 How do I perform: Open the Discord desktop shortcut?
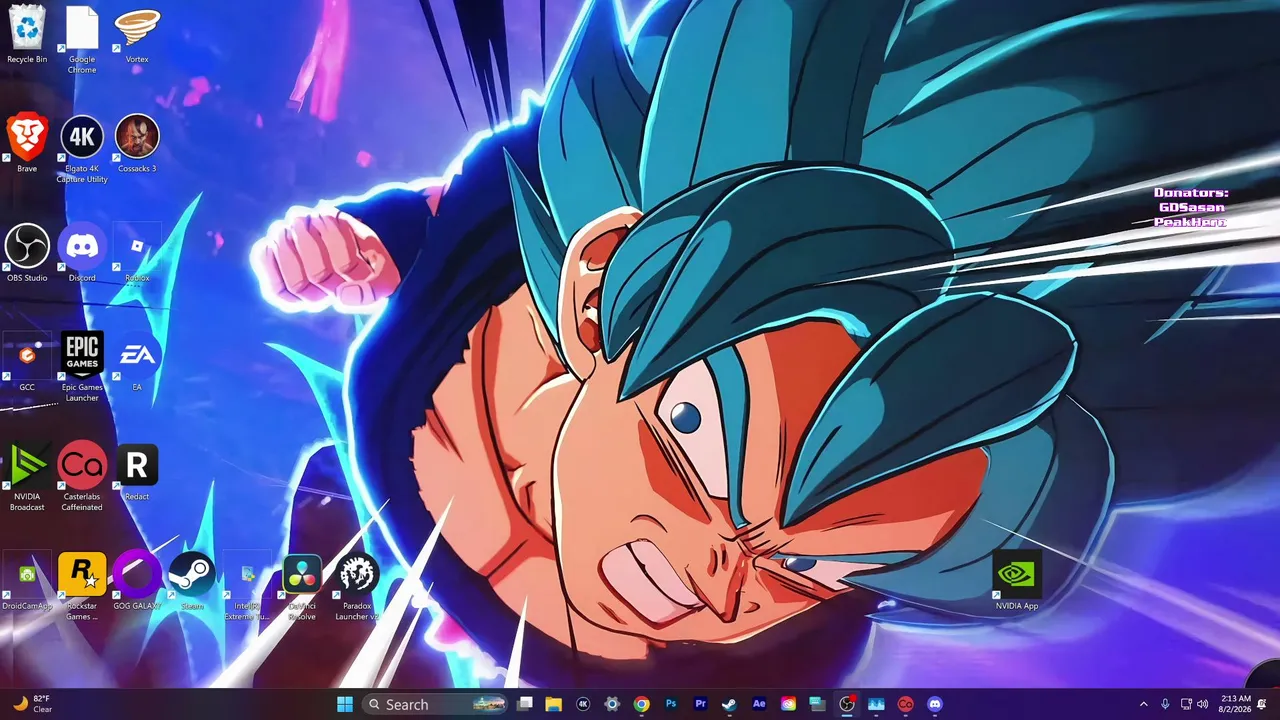[x=82, y=253]
